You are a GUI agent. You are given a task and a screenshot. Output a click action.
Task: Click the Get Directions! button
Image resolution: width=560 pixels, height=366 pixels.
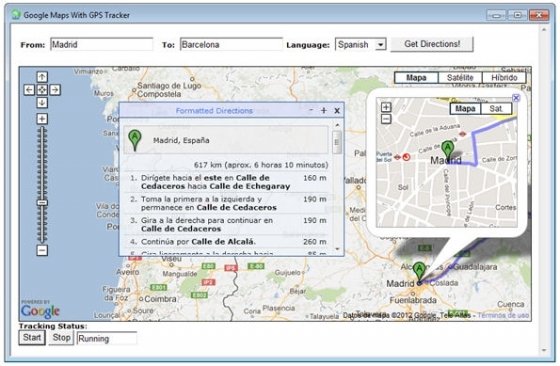432,44
